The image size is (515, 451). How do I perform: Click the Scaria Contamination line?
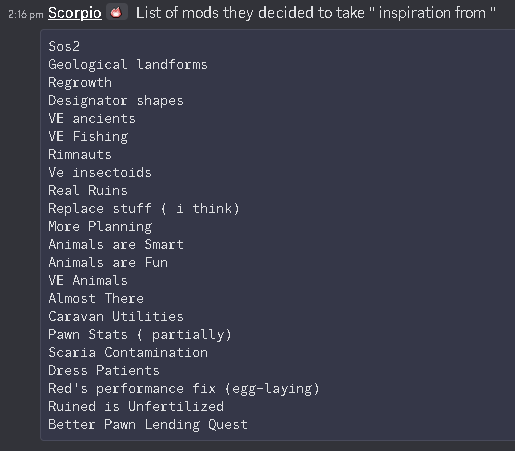point(128,352)
